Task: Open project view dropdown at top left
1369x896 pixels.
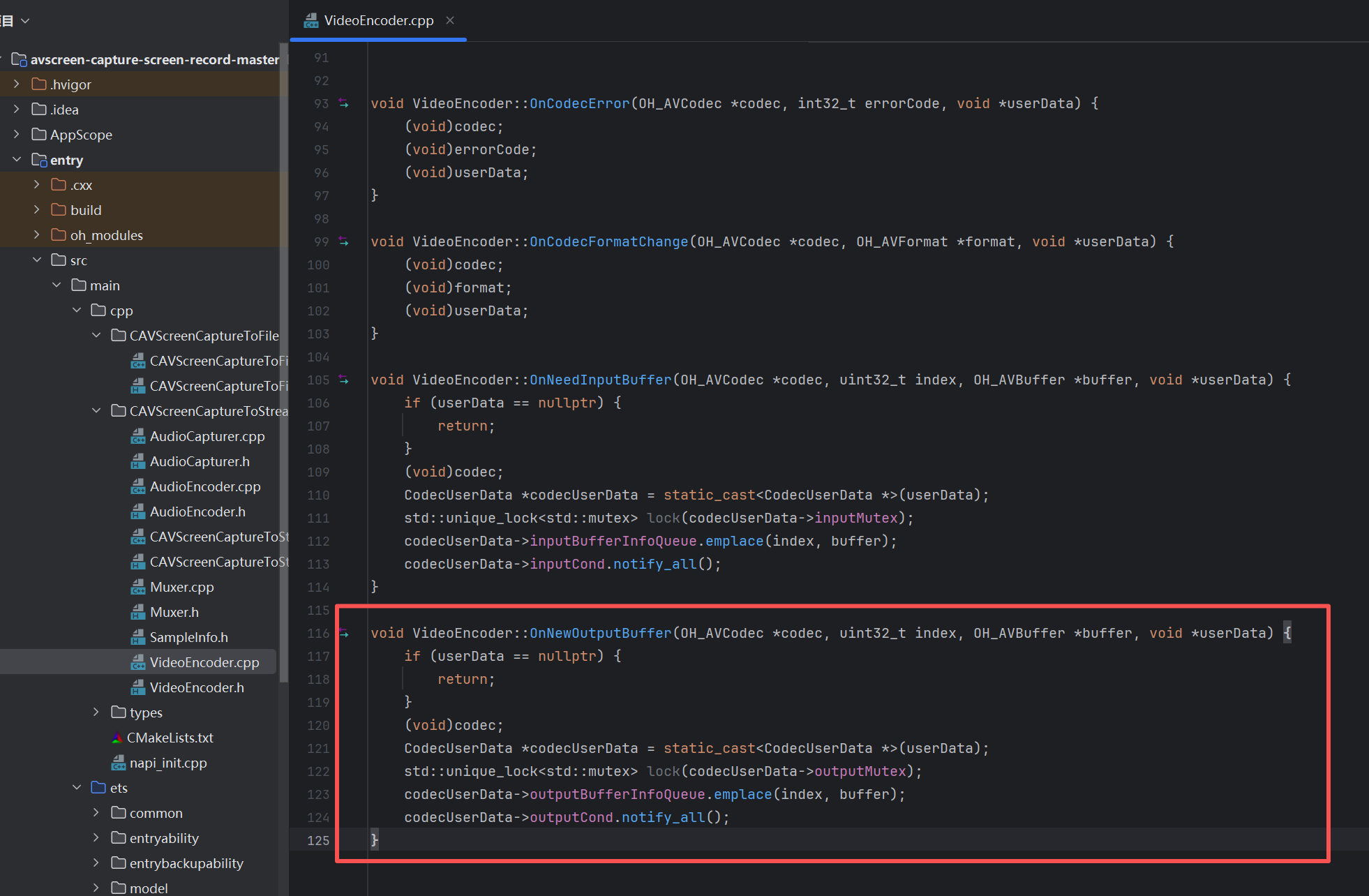Action: pyautogui.click(x=25, y=21)
